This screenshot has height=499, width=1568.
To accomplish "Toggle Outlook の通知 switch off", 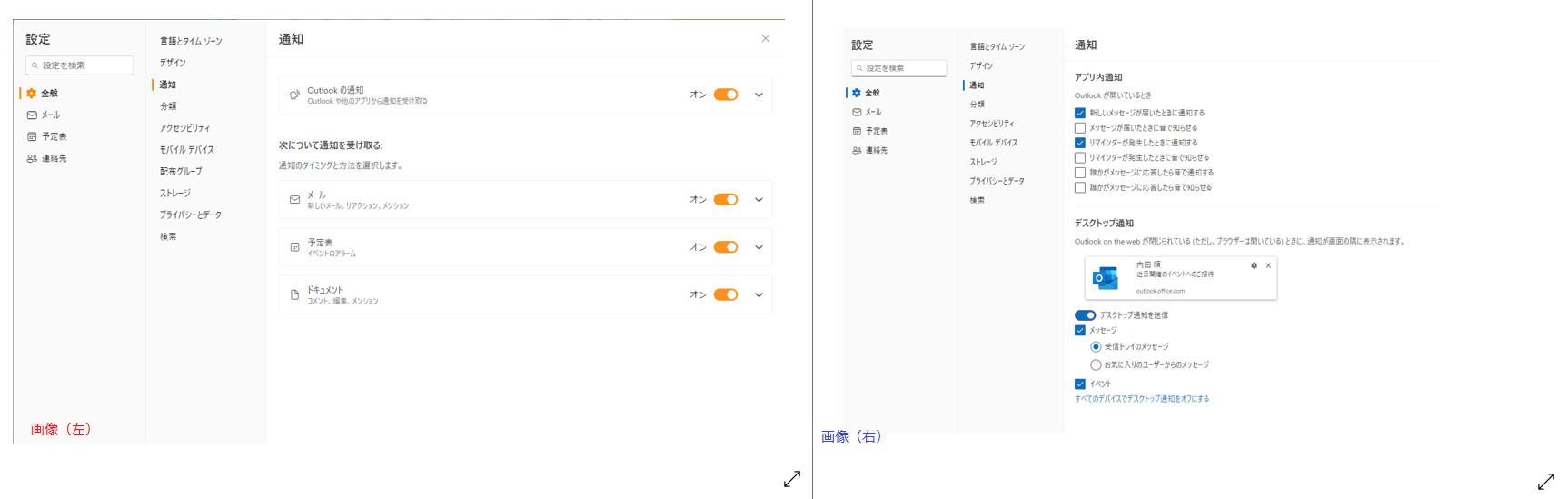I will (726, 95).
